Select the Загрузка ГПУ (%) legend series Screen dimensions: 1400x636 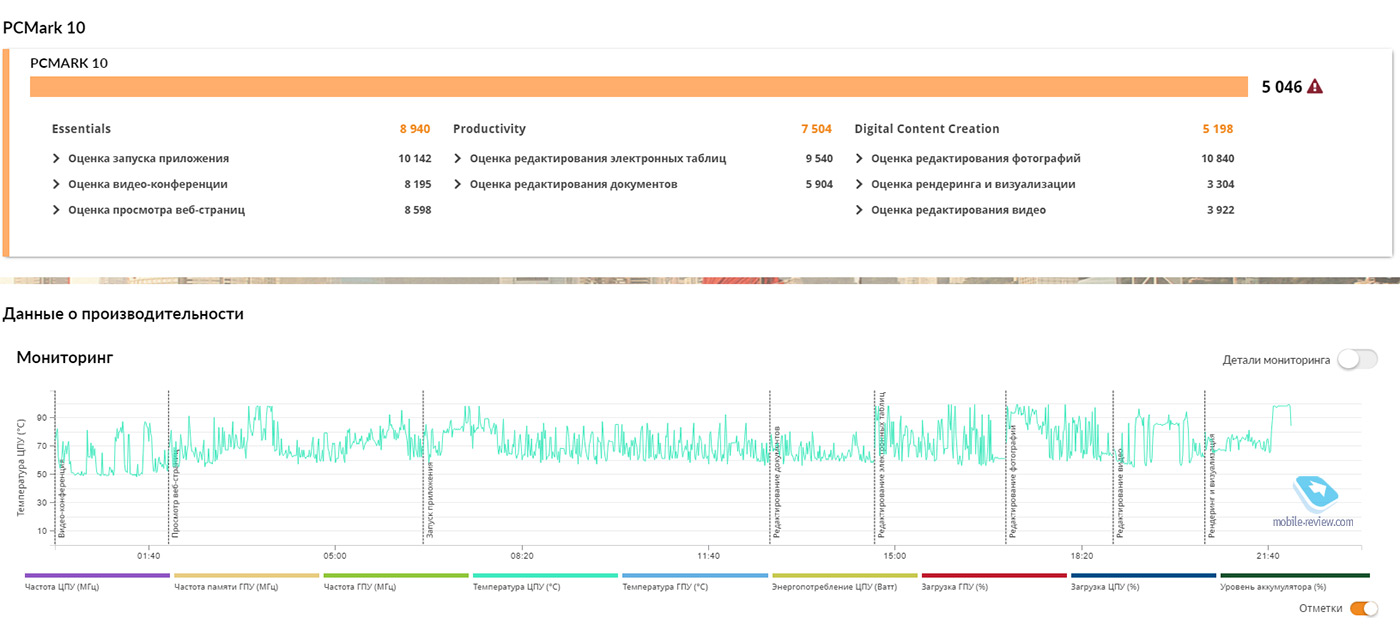pos(995,581)
